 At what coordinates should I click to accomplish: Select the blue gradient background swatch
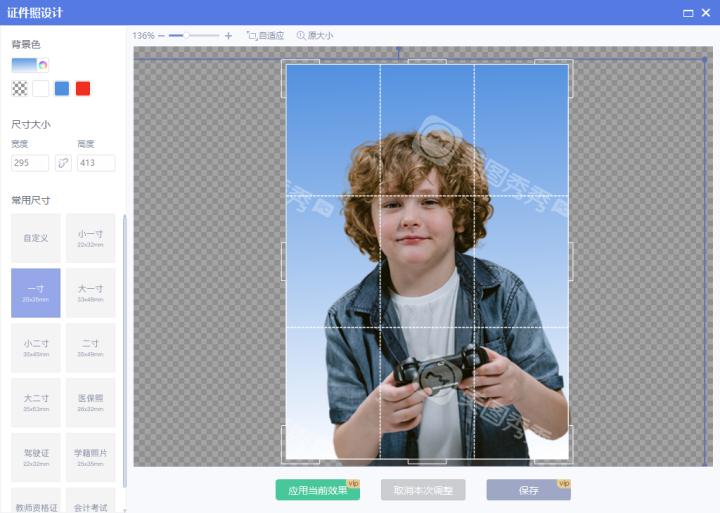point(24,65)
